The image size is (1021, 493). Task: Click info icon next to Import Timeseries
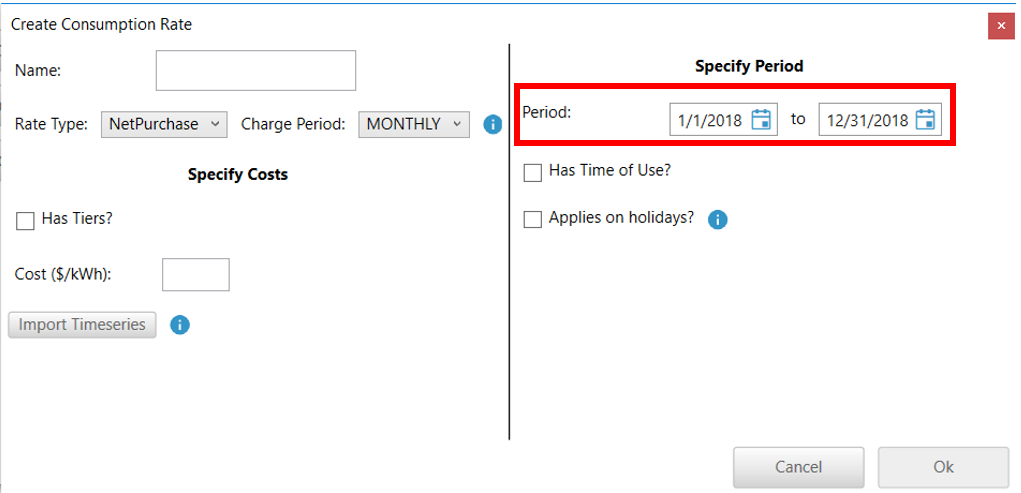pos(180,325)
